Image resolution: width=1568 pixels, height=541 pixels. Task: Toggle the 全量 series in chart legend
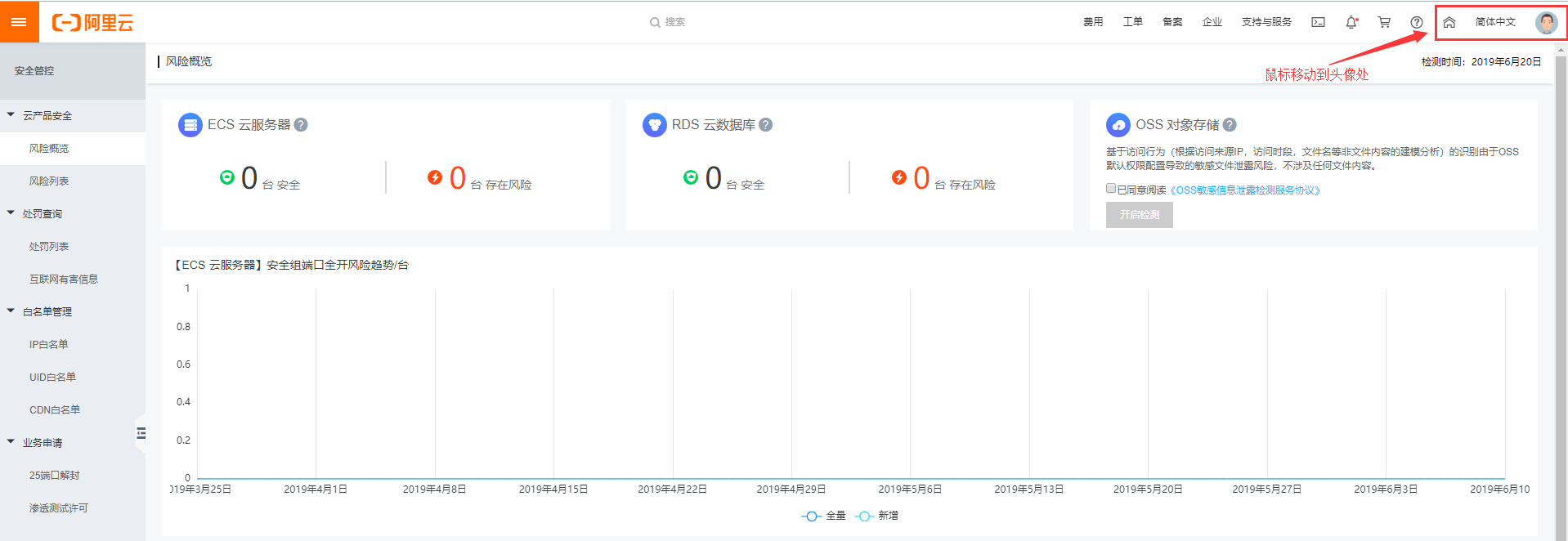(823, 516)
